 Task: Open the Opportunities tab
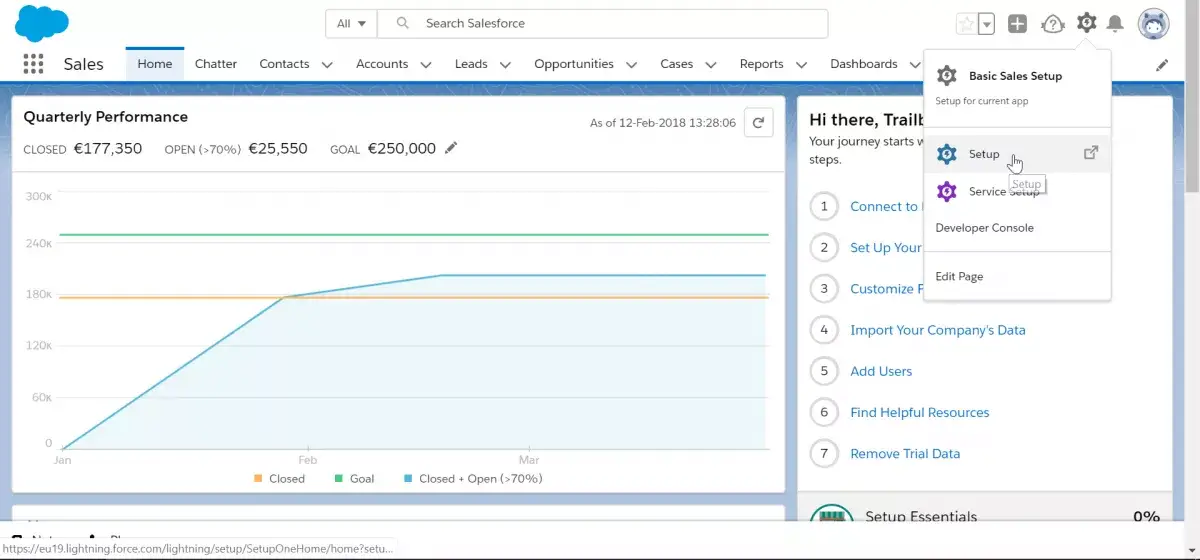click(574, 64)
